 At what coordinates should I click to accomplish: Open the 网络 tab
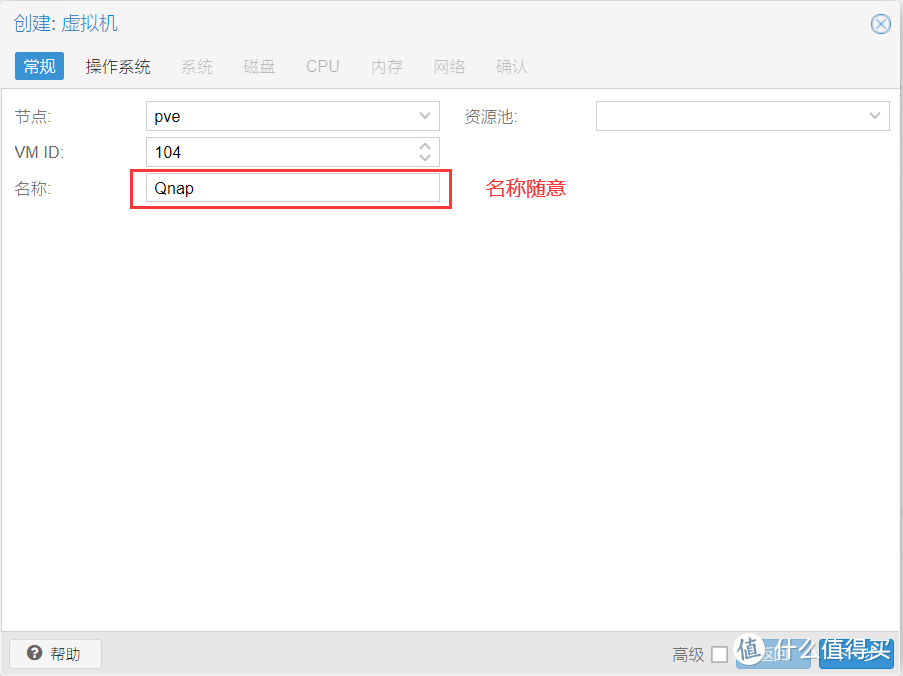coord(449,66)
